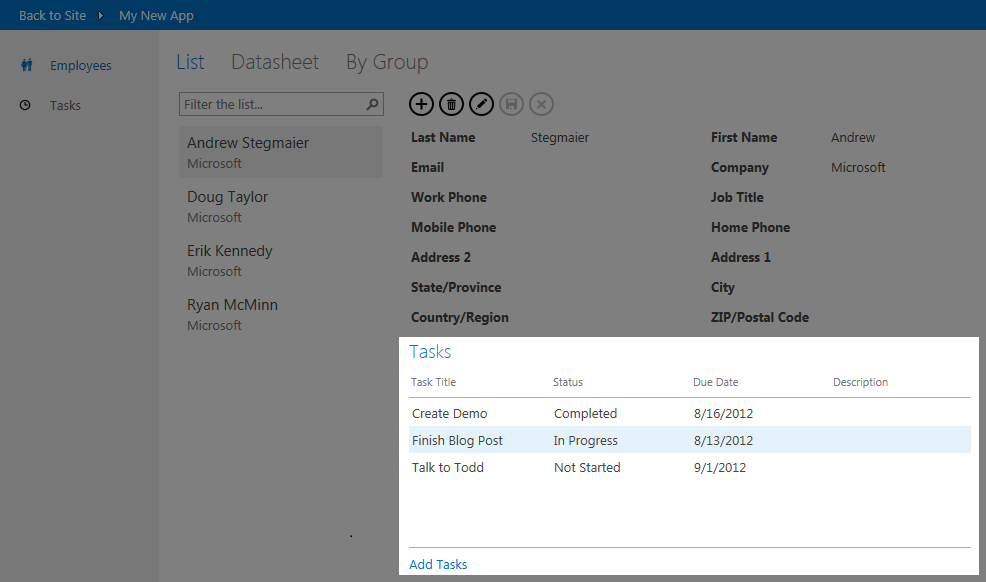The width and height of the screenshot is (986, 582).
Task: Select the List view tab
Action: 190,62
